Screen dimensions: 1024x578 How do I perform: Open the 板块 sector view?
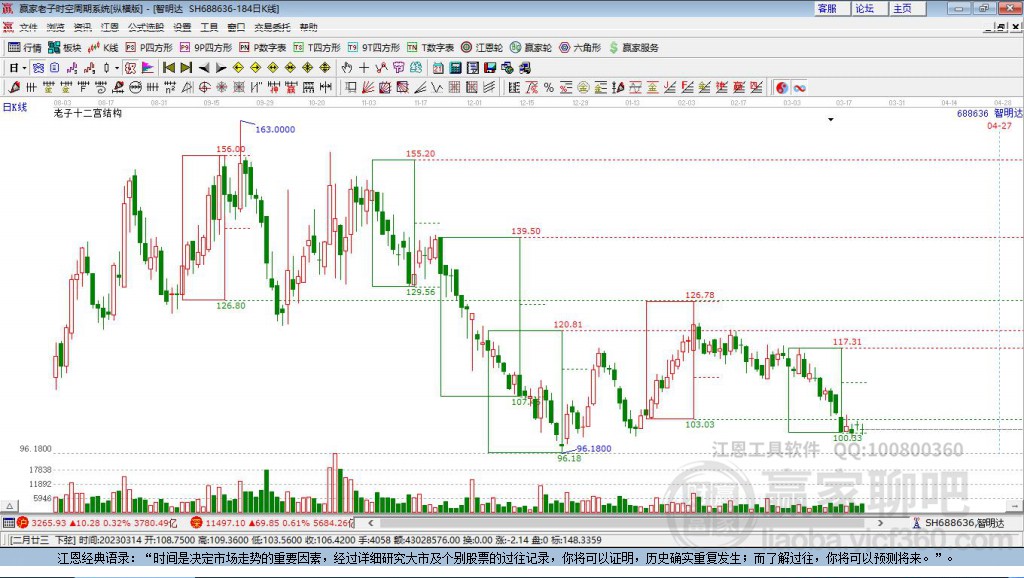pos(65,48)
